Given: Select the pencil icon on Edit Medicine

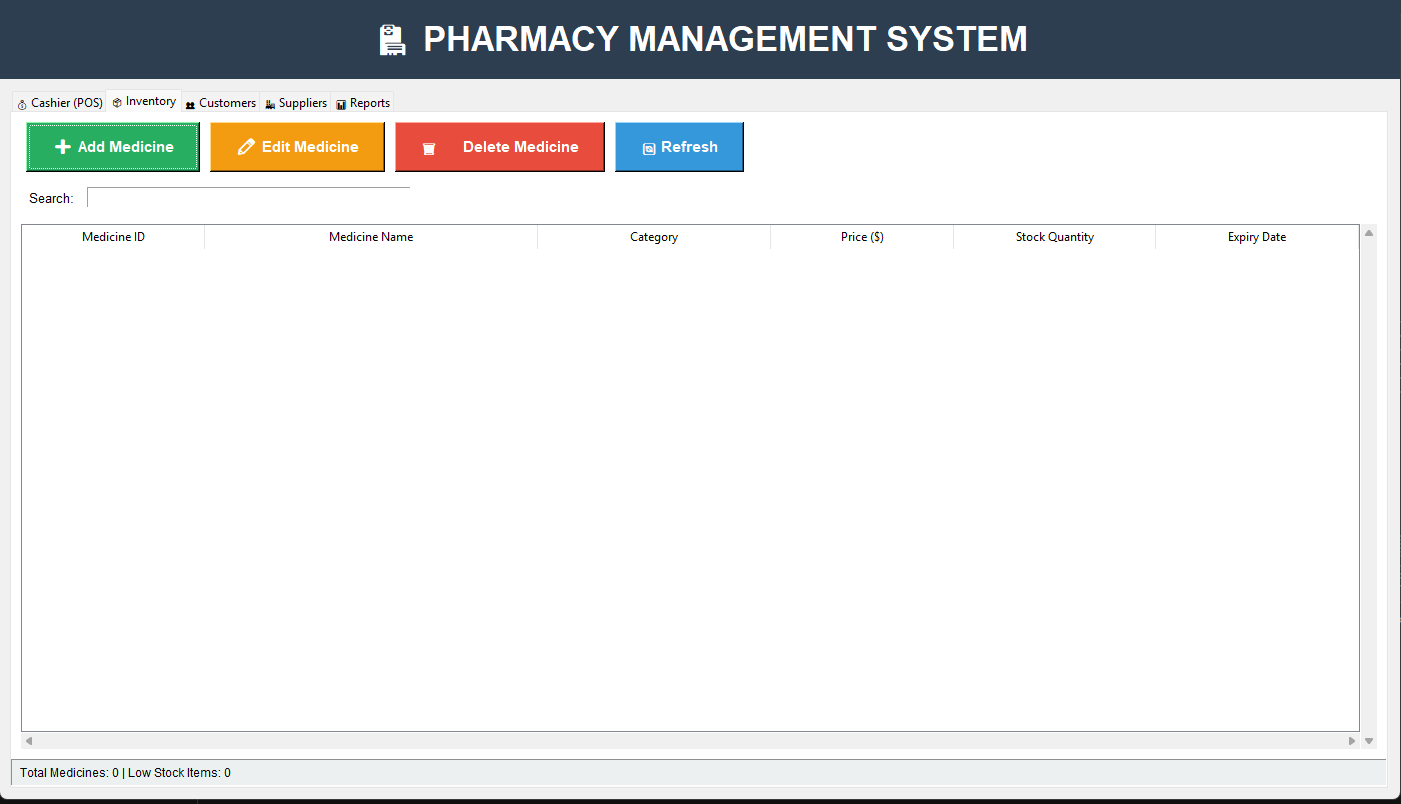Looking at the screenshot, I should 244,146.
